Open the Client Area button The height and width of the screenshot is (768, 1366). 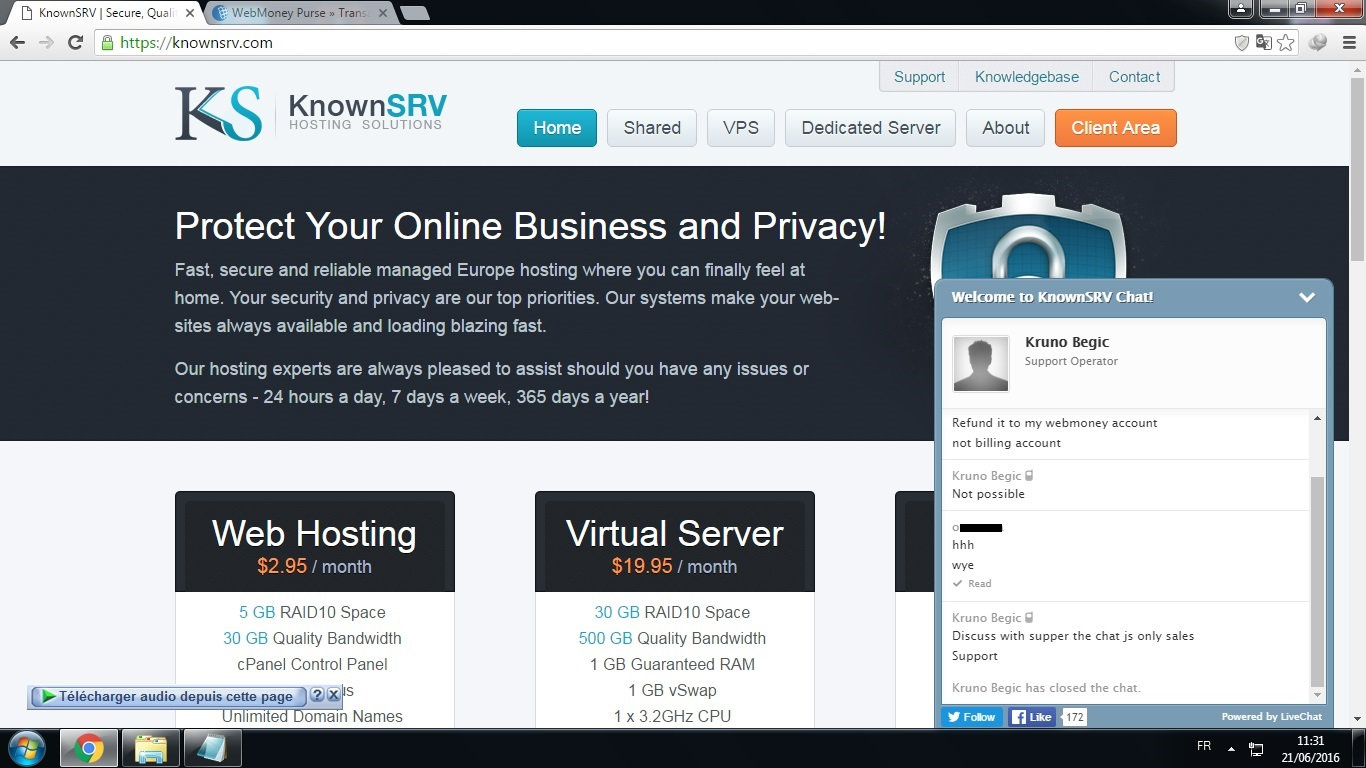click(x=1116, y=128)
